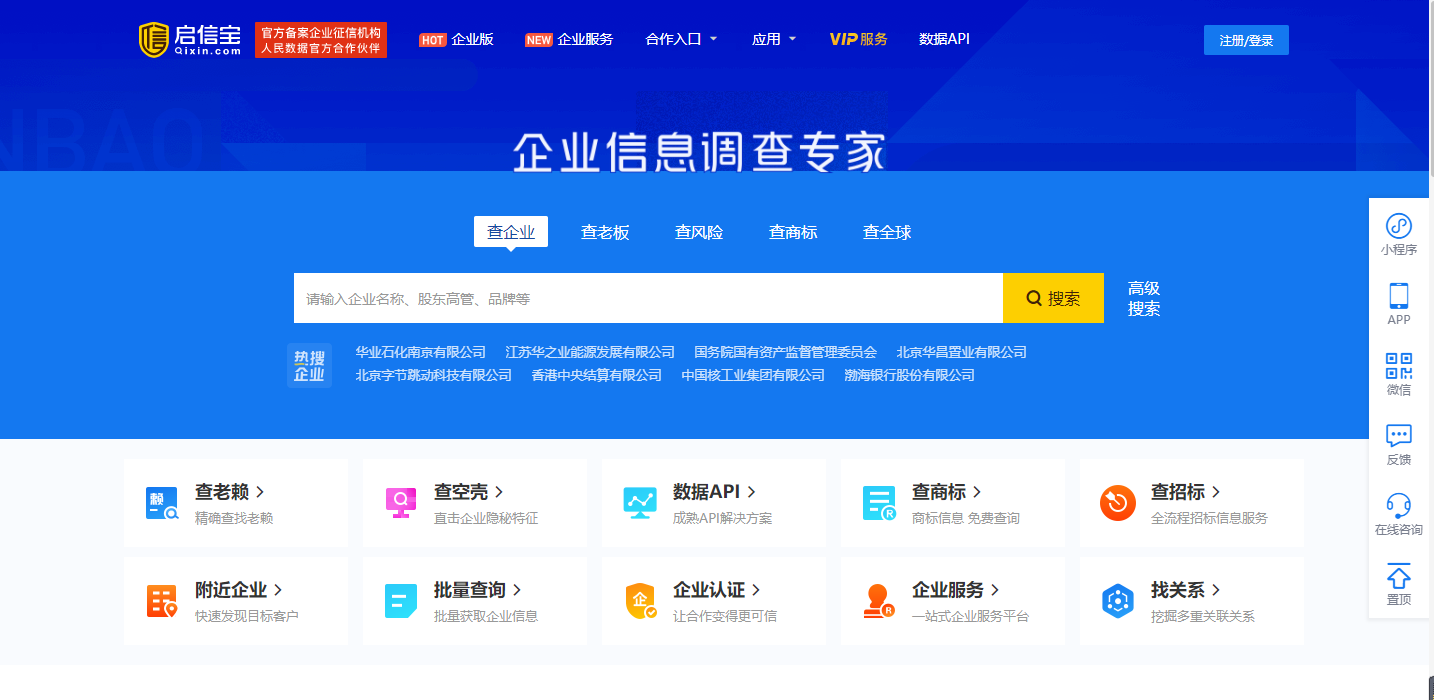Open 数据API from the top navigation
Screen dimensions: 1434x700
pos(942,39)
